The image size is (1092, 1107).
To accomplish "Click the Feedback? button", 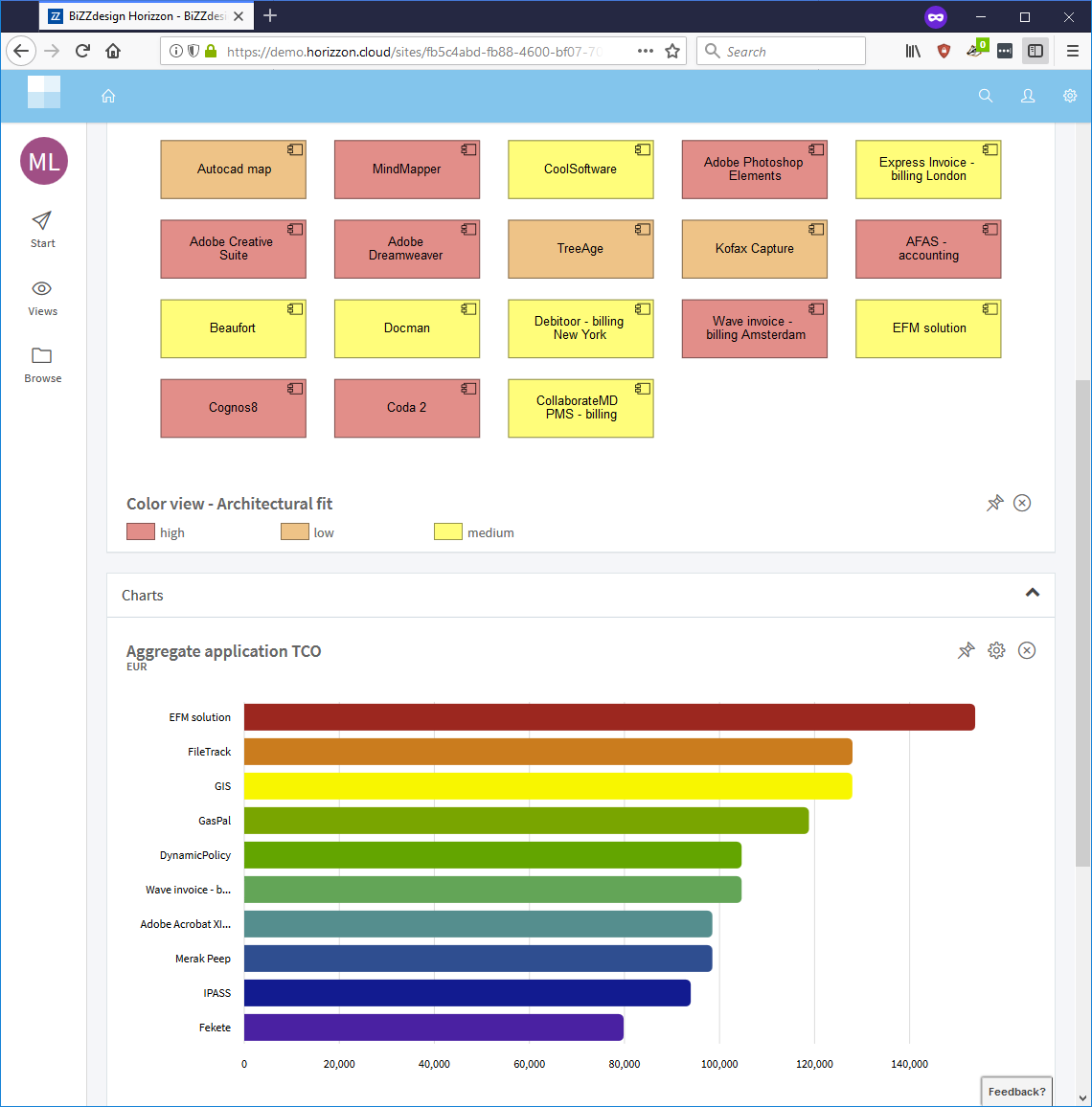I will [1016, 1092].
